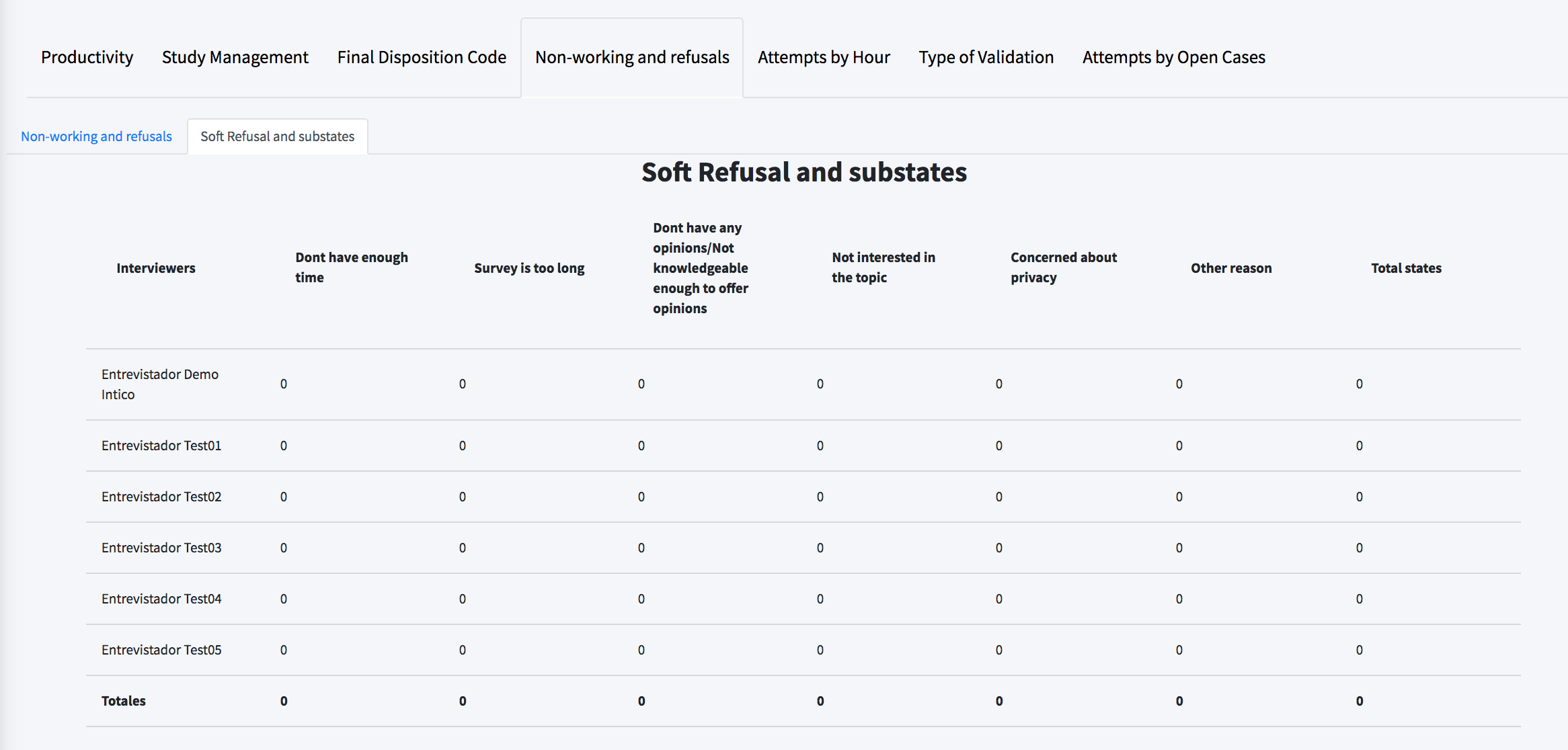Select the Entrevistador Test03 row name
The image size is (1568, 750).
pos(161,548)
